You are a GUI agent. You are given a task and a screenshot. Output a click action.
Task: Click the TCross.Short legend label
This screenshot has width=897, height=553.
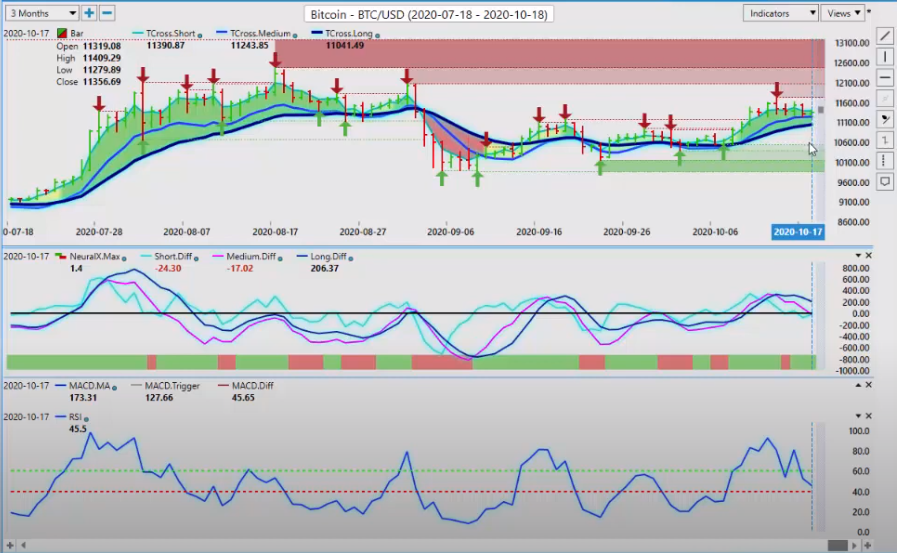[x=170, y=33]
